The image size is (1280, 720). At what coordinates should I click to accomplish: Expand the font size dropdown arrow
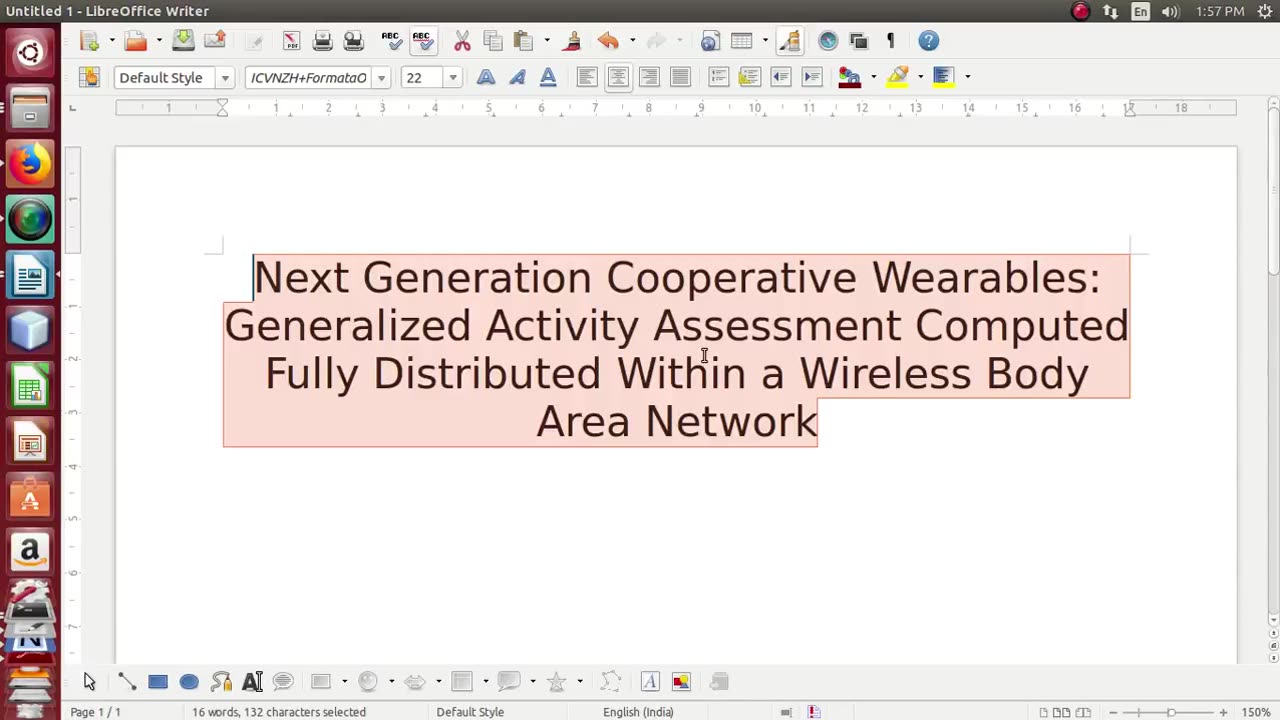tap(452, 78)
